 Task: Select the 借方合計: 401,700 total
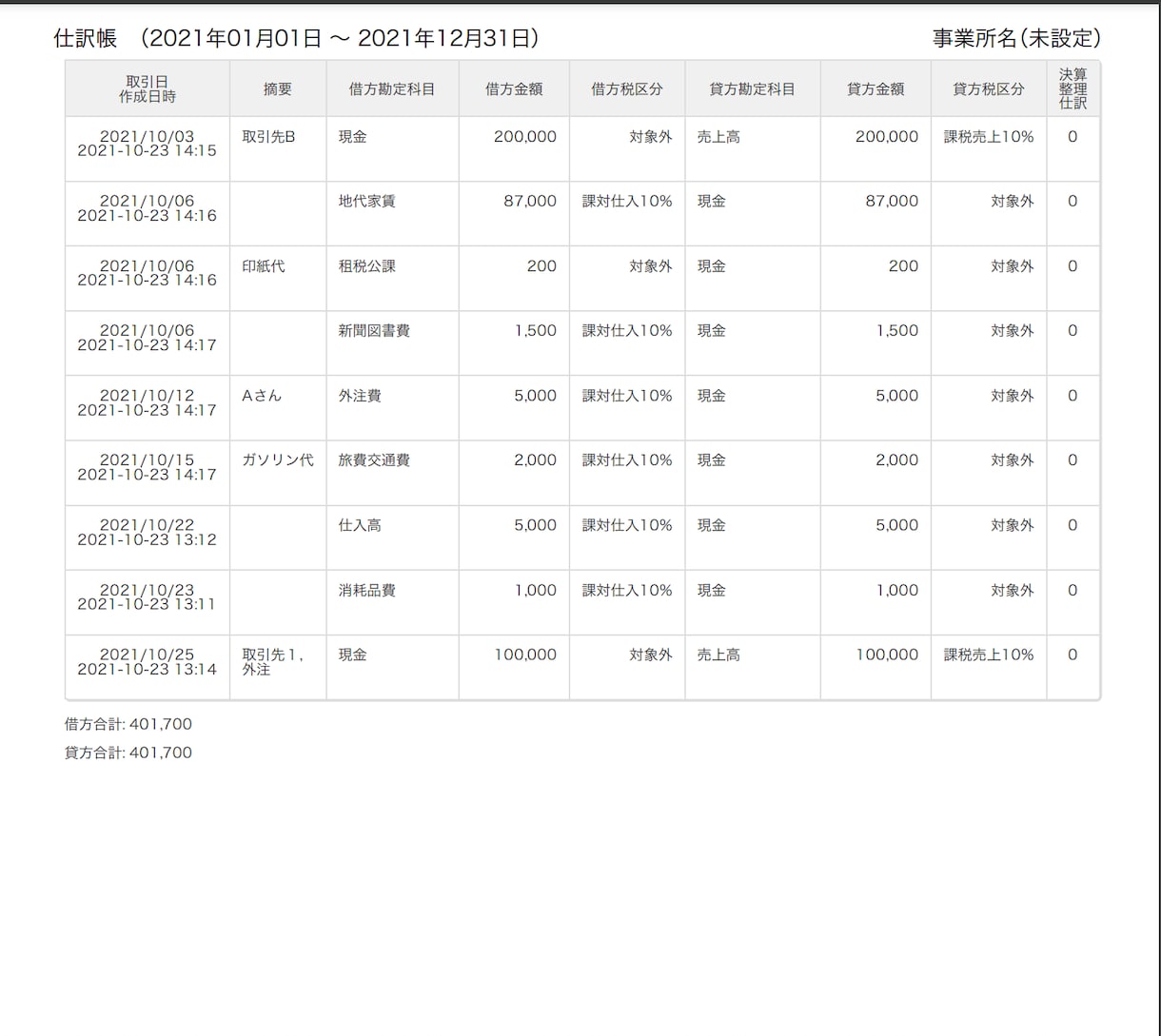click(x=128, y=724)
